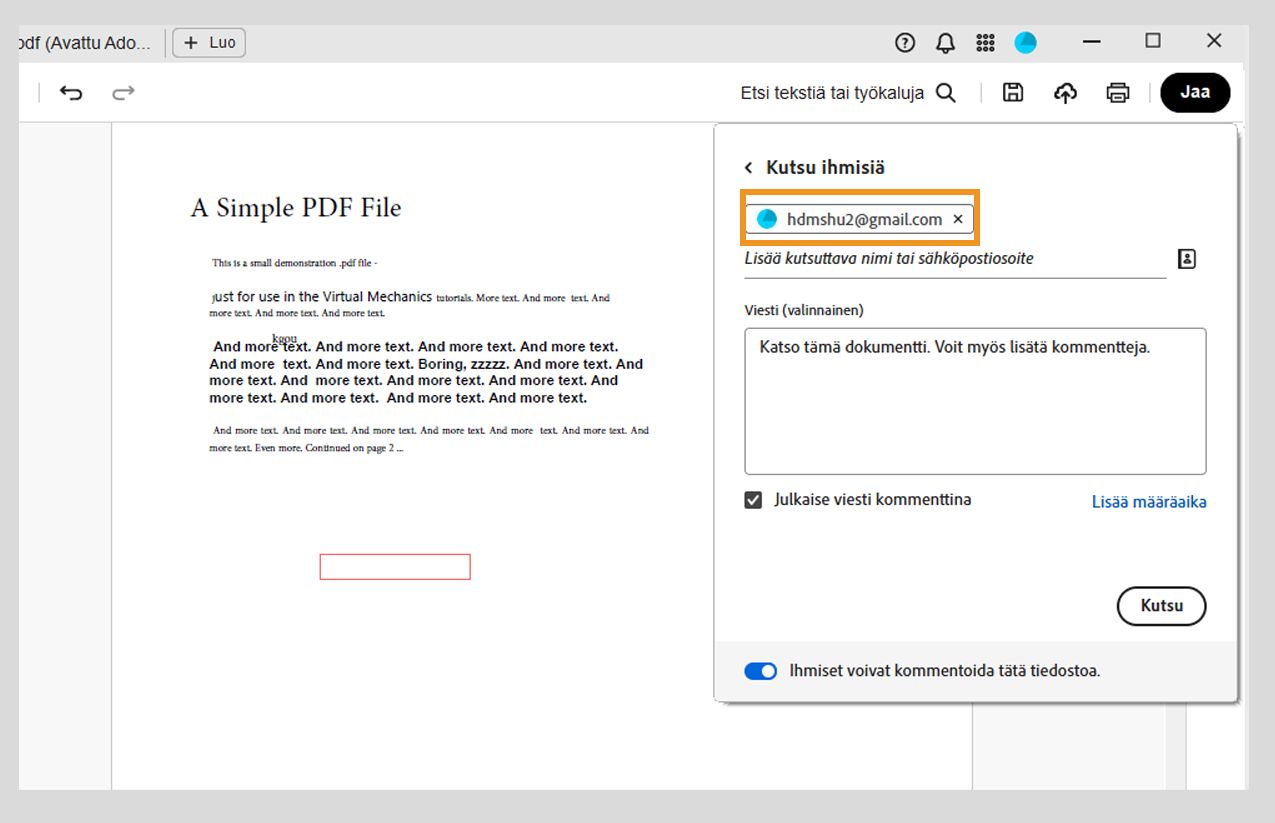Save the PDF with the save icon
This screenshot has width=1275, height=823.
coord(1012,91)
